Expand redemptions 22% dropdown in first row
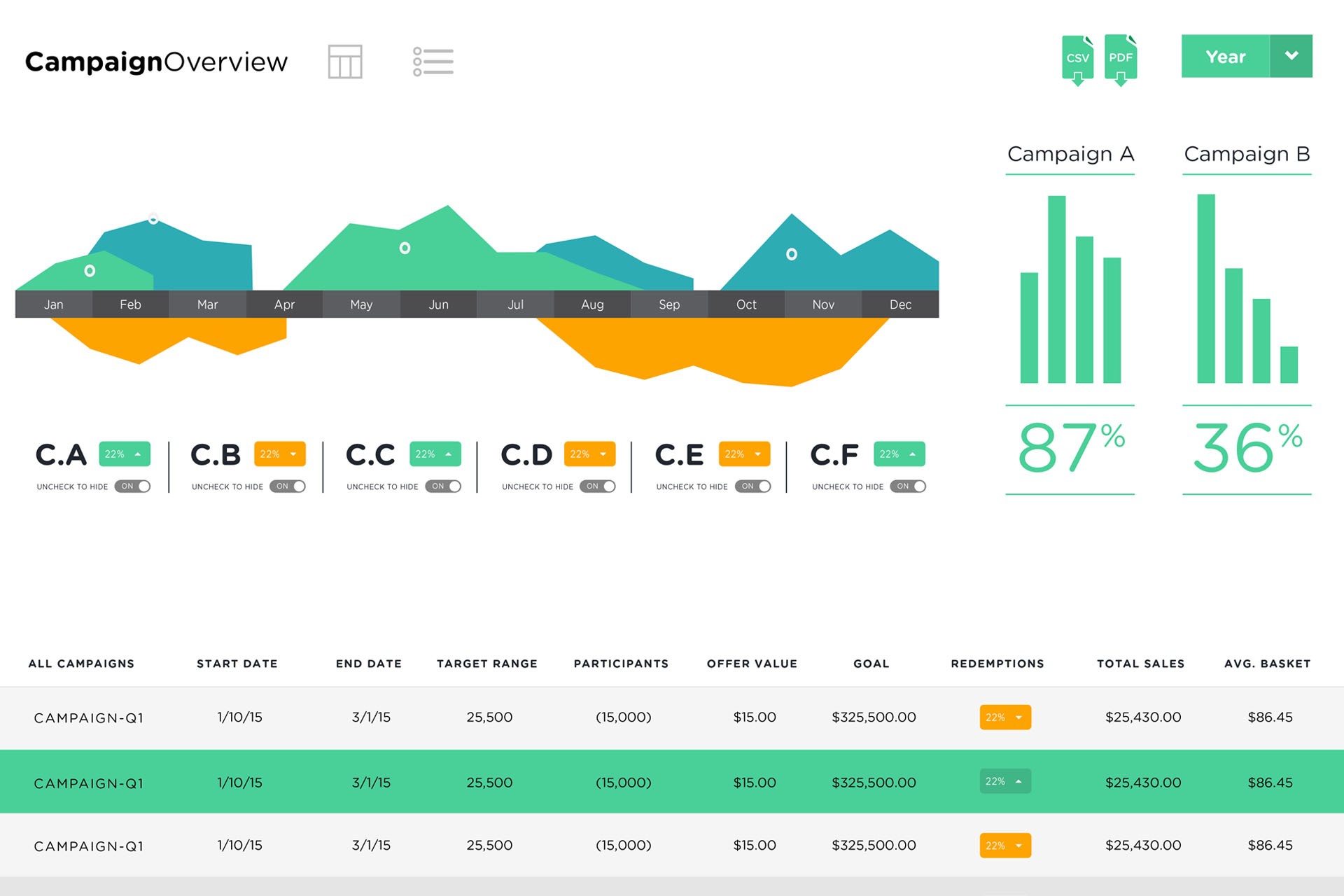Viewport: 1344px width, 896px height. (1005, 717)
